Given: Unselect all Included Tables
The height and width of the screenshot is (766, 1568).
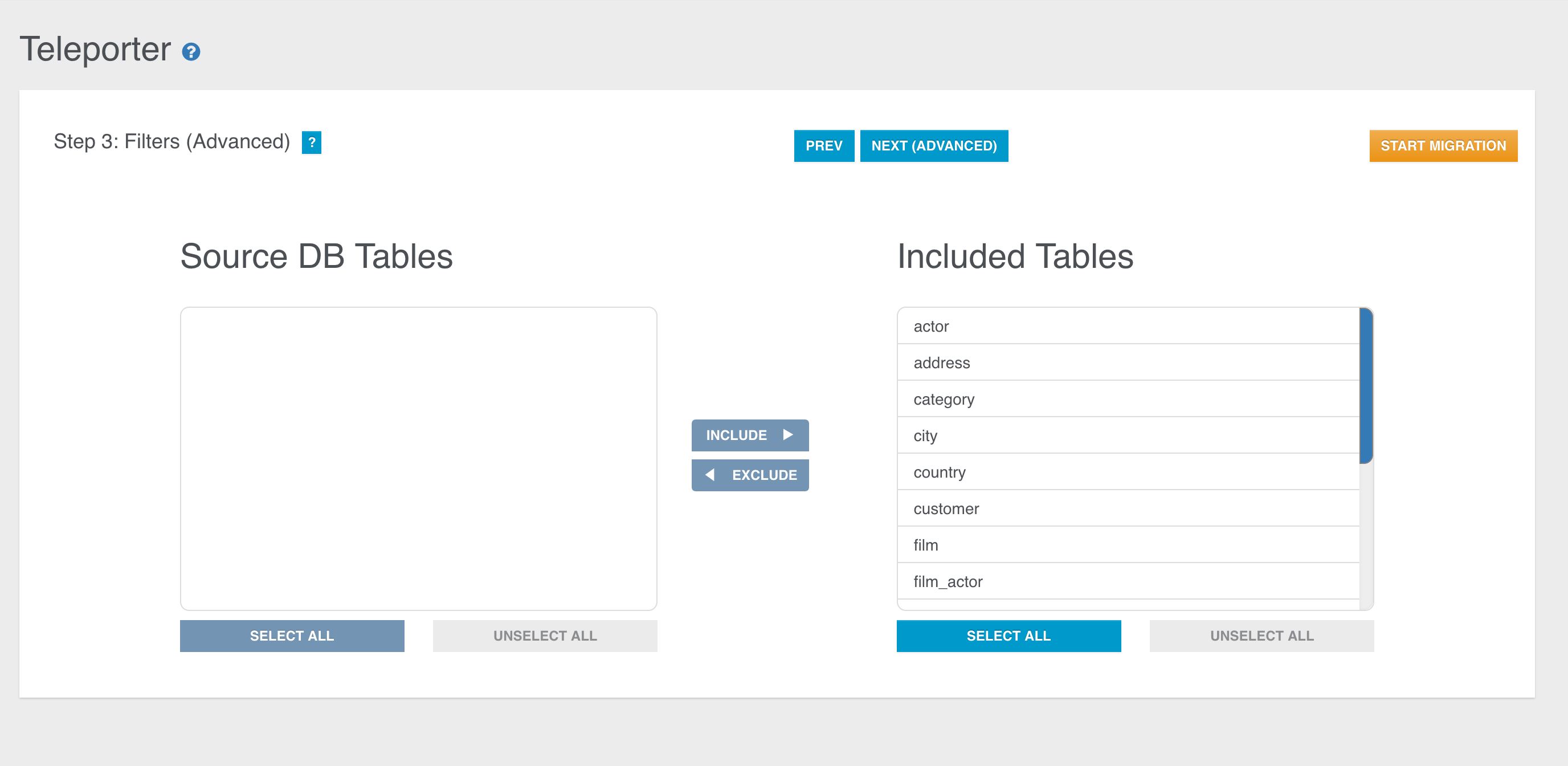Looking at the screenshot, I should [1261, 635].
